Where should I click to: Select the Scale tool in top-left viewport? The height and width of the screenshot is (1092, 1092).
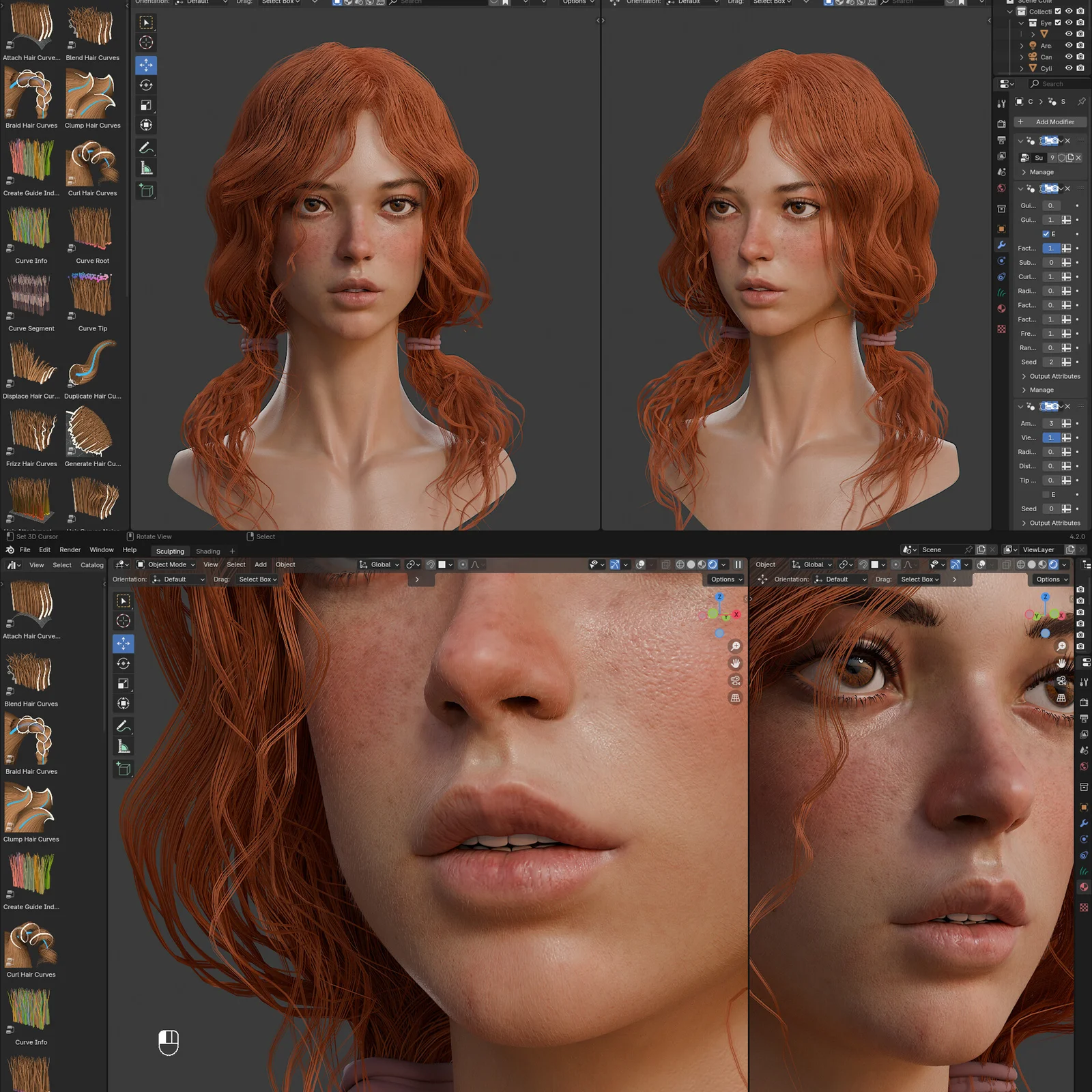pos(146,105)
